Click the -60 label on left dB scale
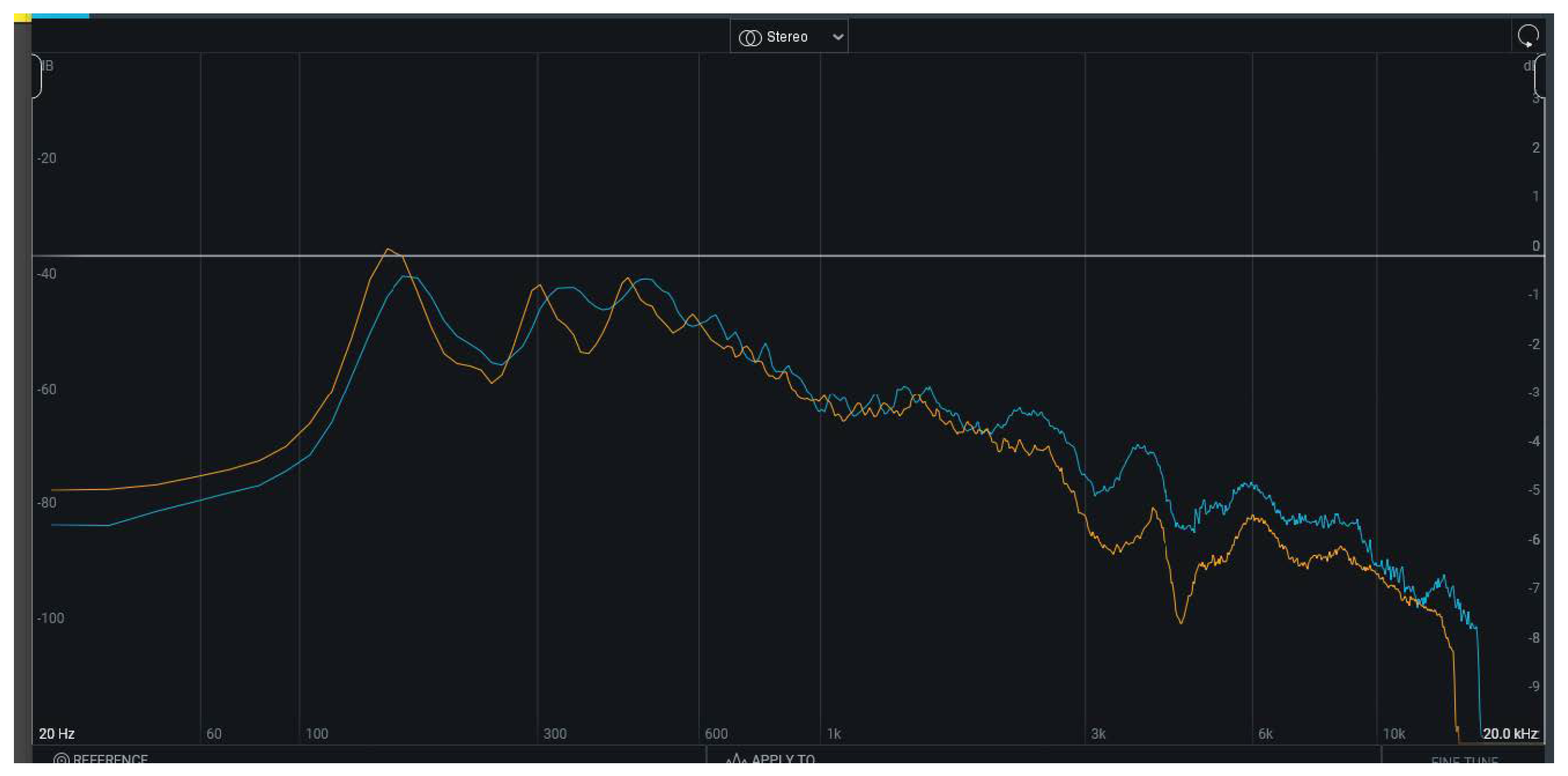The width and height of the screenshot is (1568, 776). (x=47, y=389)
